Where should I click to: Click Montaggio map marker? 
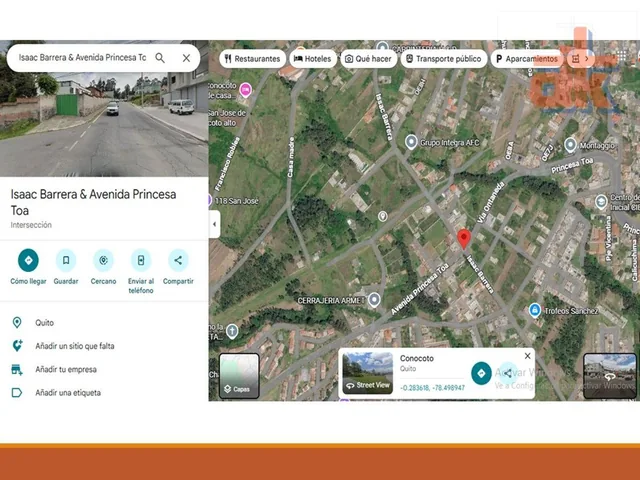click(x=570, y=145)
